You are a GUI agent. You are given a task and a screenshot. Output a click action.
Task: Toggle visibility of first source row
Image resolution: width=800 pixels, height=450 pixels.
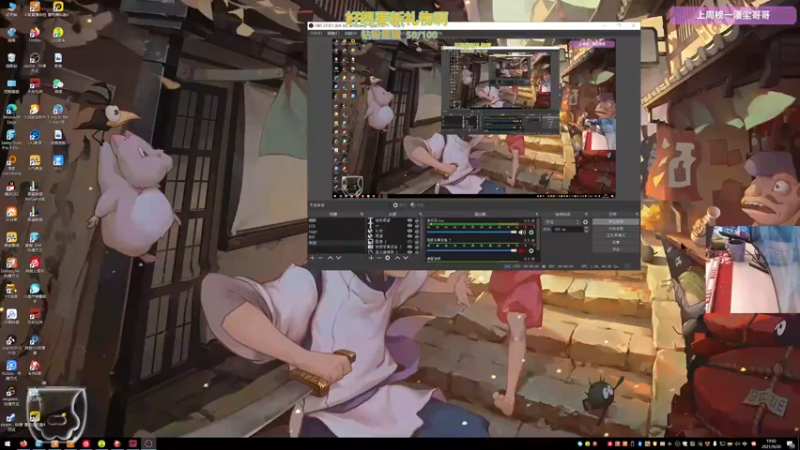(x=410, y=220)
